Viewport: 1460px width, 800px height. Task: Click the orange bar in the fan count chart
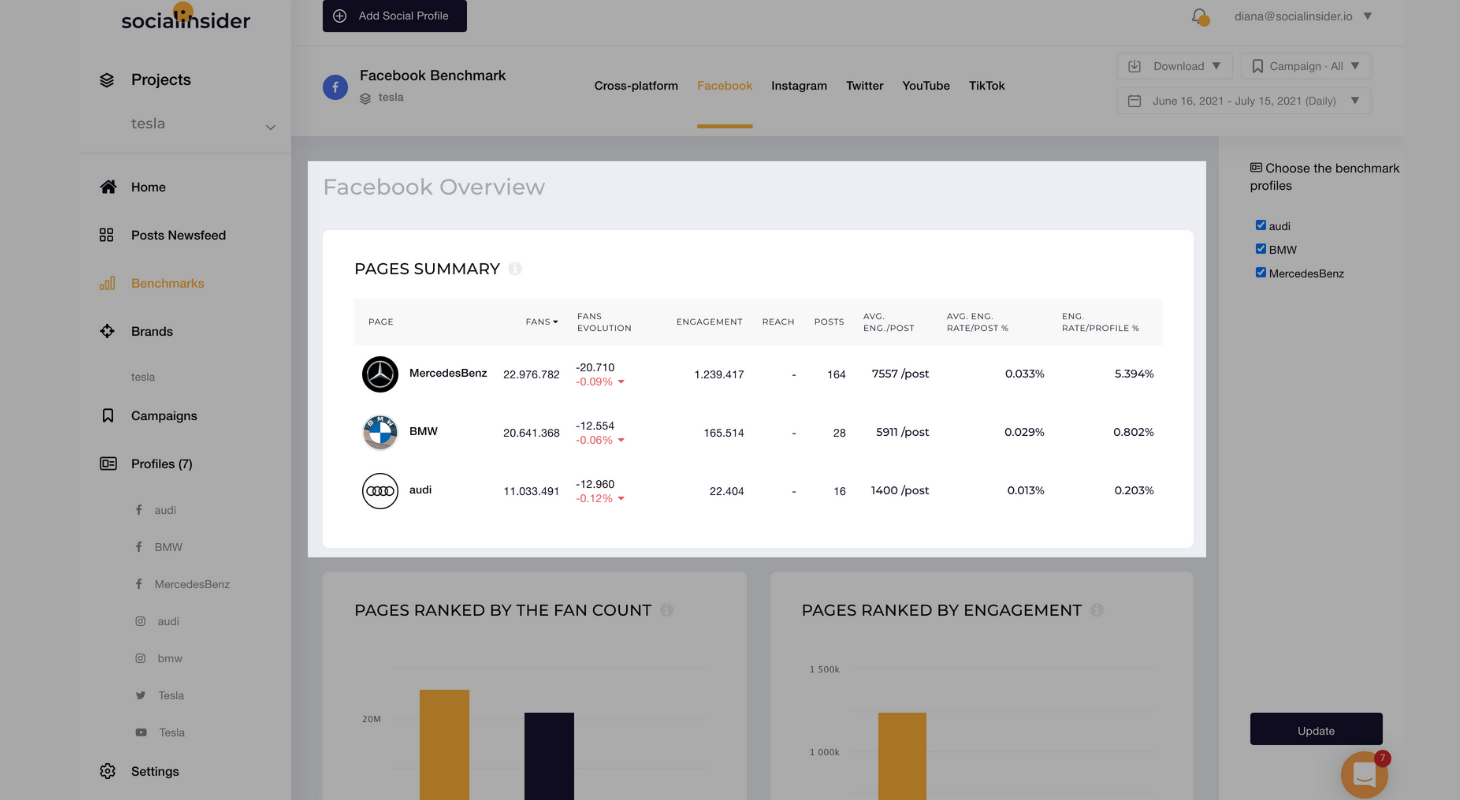[x=444, y=745]
